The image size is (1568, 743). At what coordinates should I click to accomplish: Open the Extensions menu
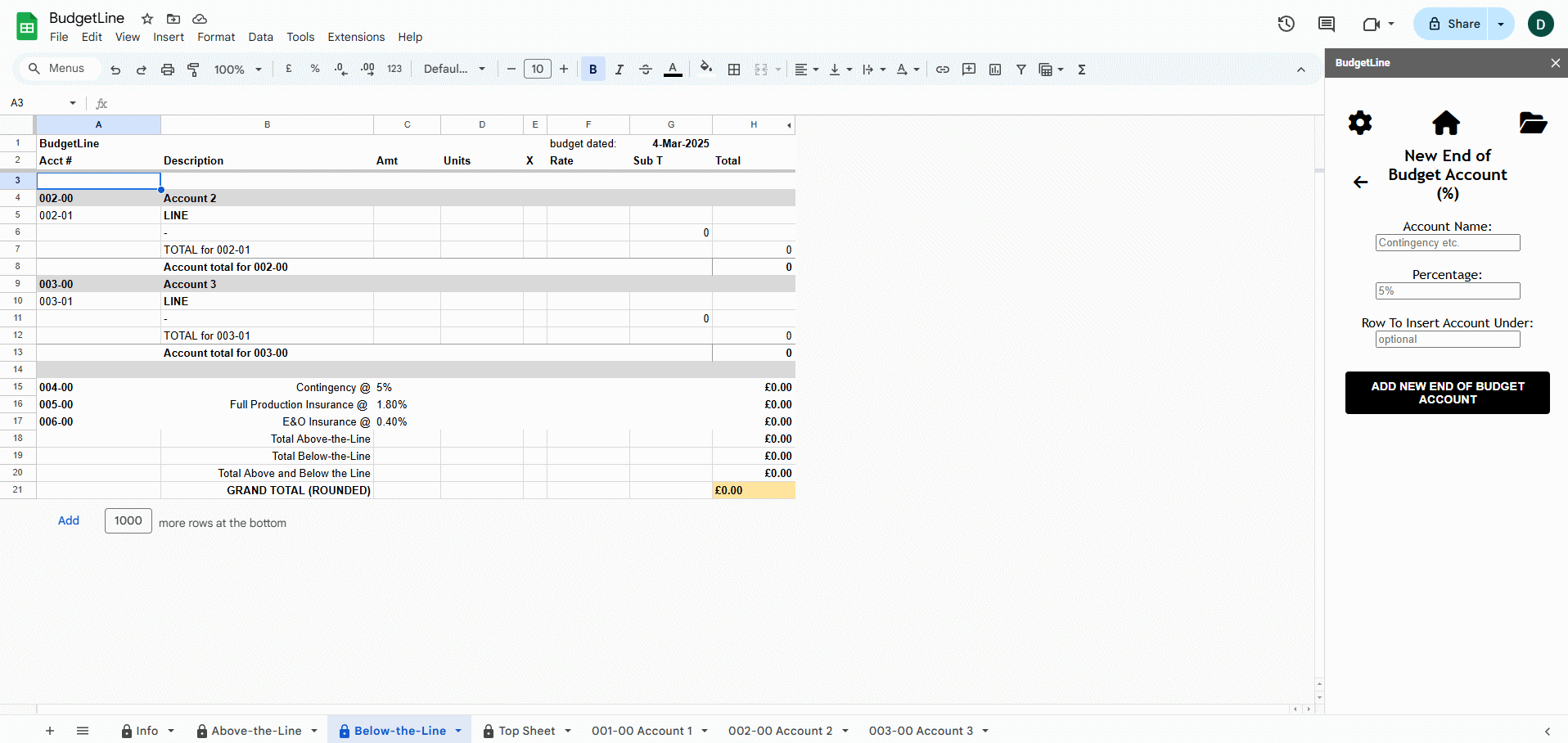click(x=356, y=37)
